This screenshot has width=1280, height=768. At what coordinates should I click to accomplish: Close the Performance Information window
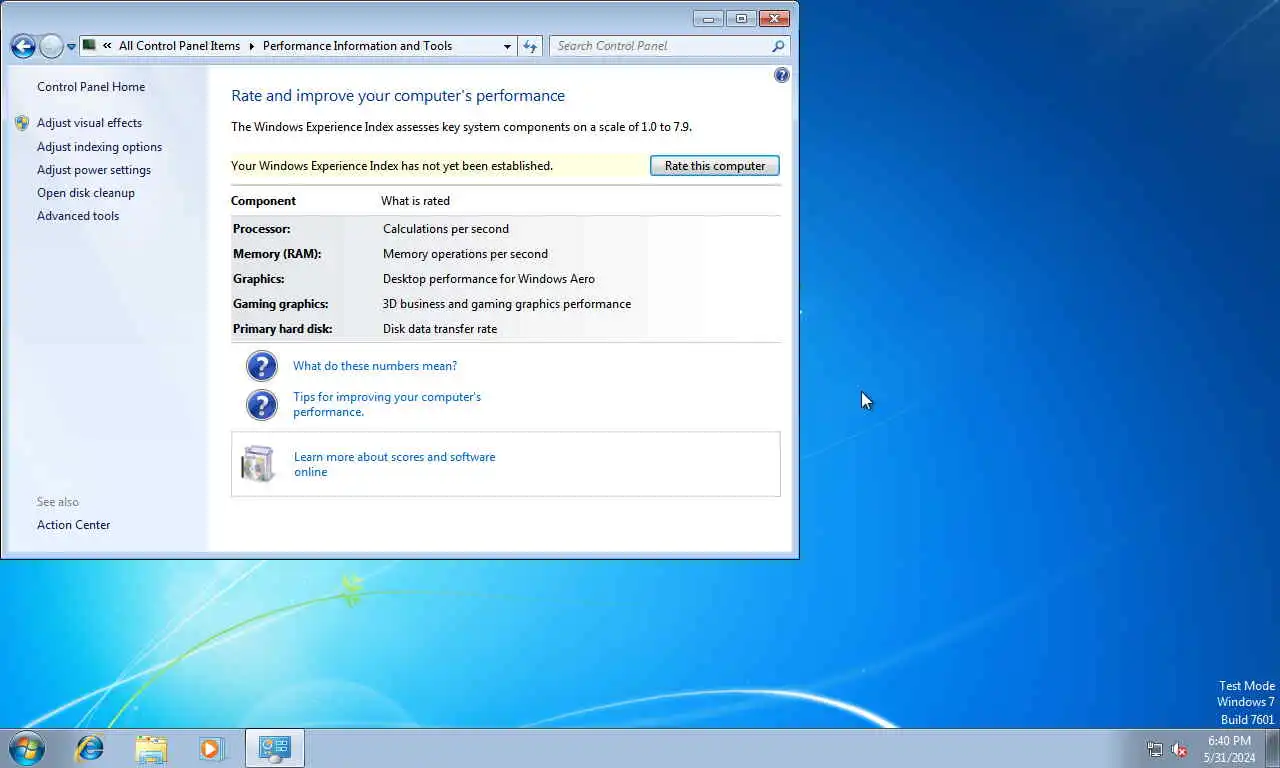tap(774, 18)
